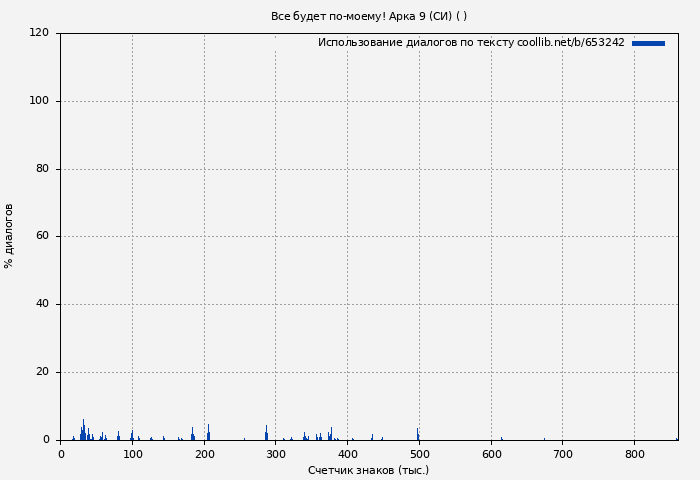This screenshot has width=700, height=480.
Task: Click the y-axis label '% диалогов'
Action: tap(9, 236)
